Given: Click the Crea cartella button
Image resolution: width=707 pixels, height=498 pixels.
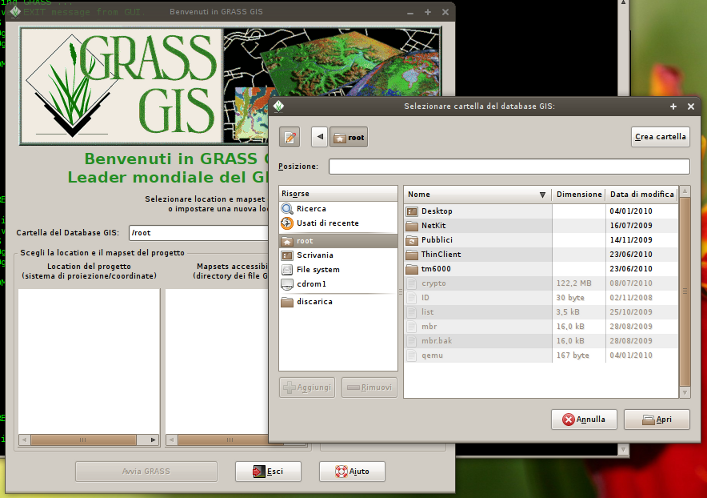Looking at the screenshot, I should 660,137.
